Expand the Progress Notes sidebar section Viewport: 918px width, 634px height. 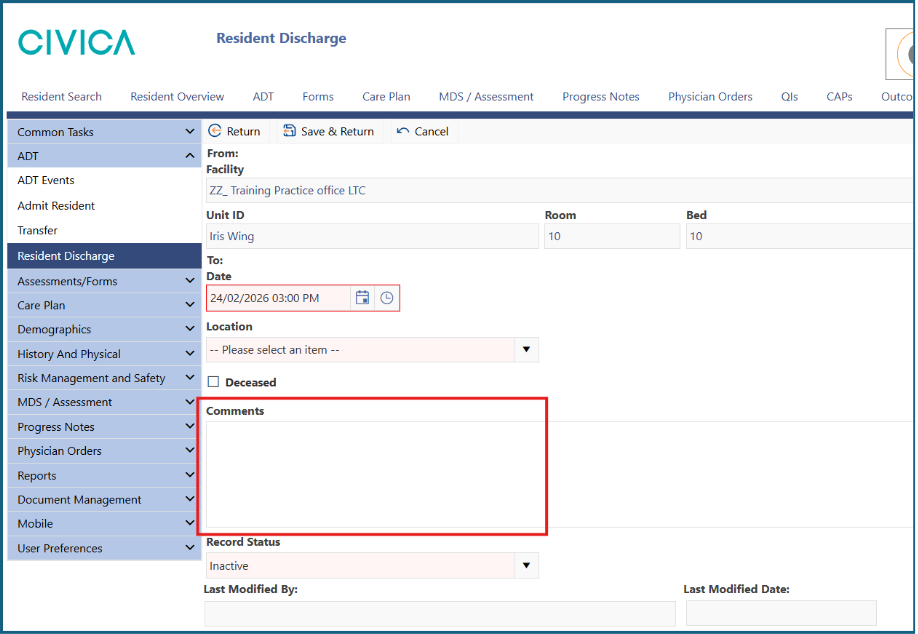[104, 427]
